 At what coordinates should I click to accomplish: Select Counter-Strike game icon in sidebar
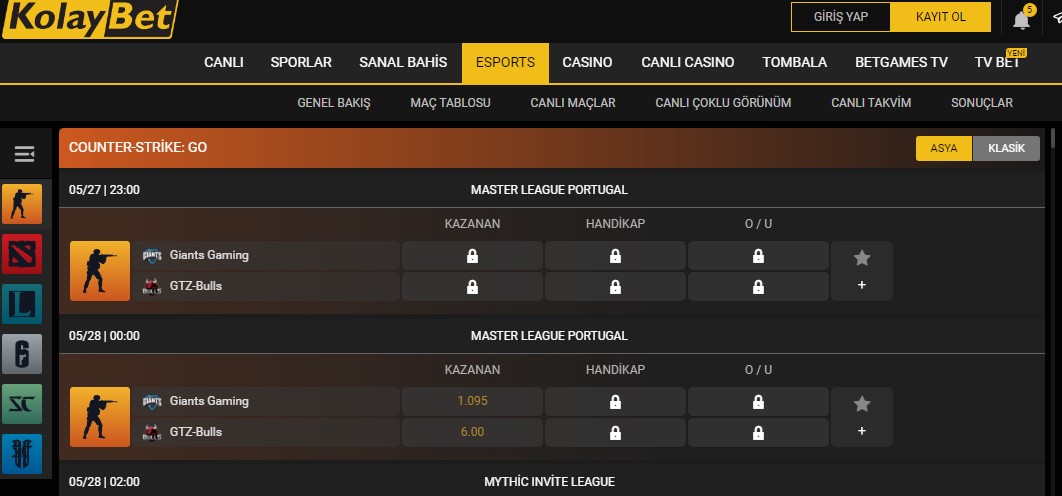22,204
